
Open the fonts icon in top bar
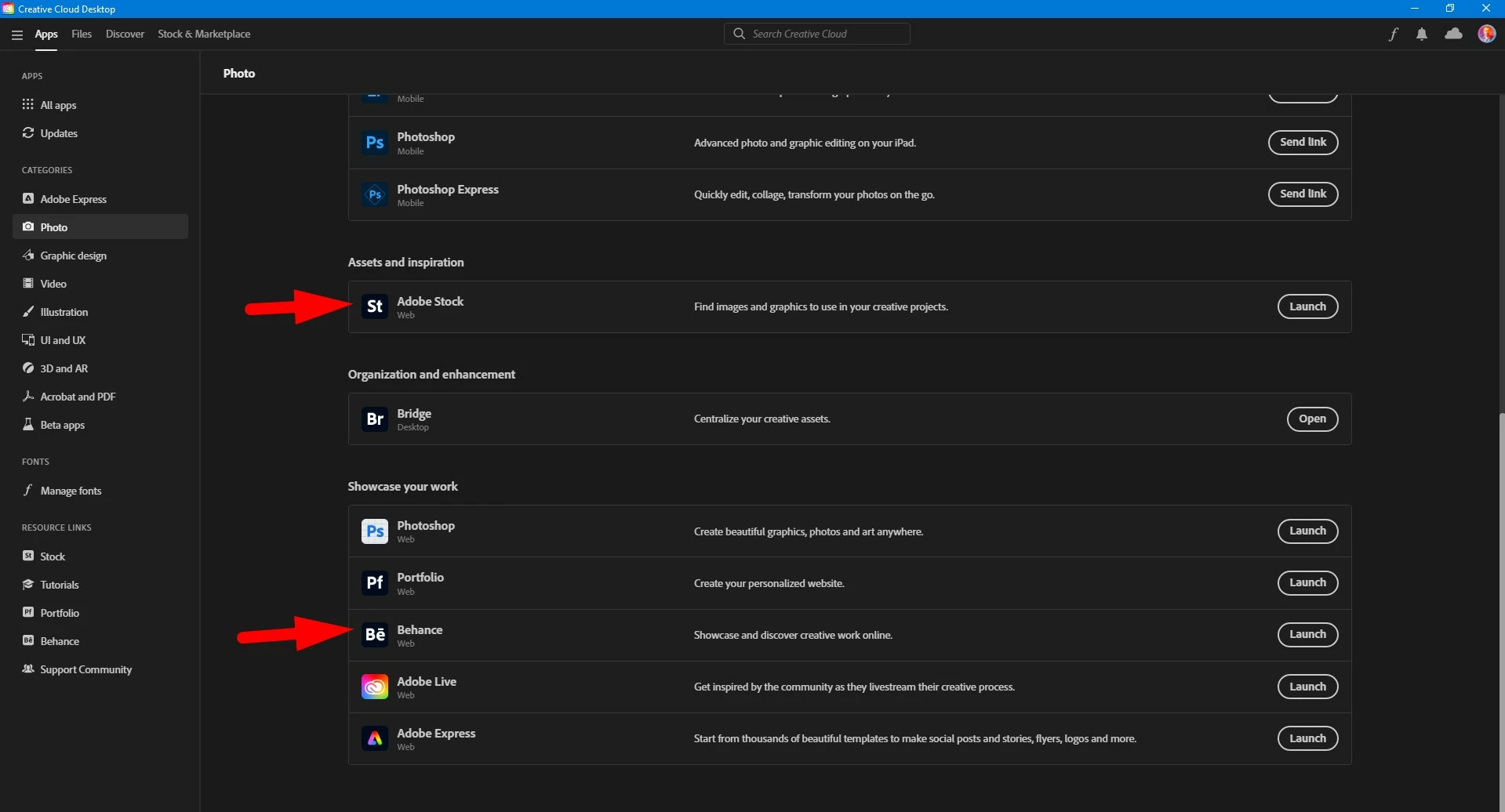point(1394,34)
